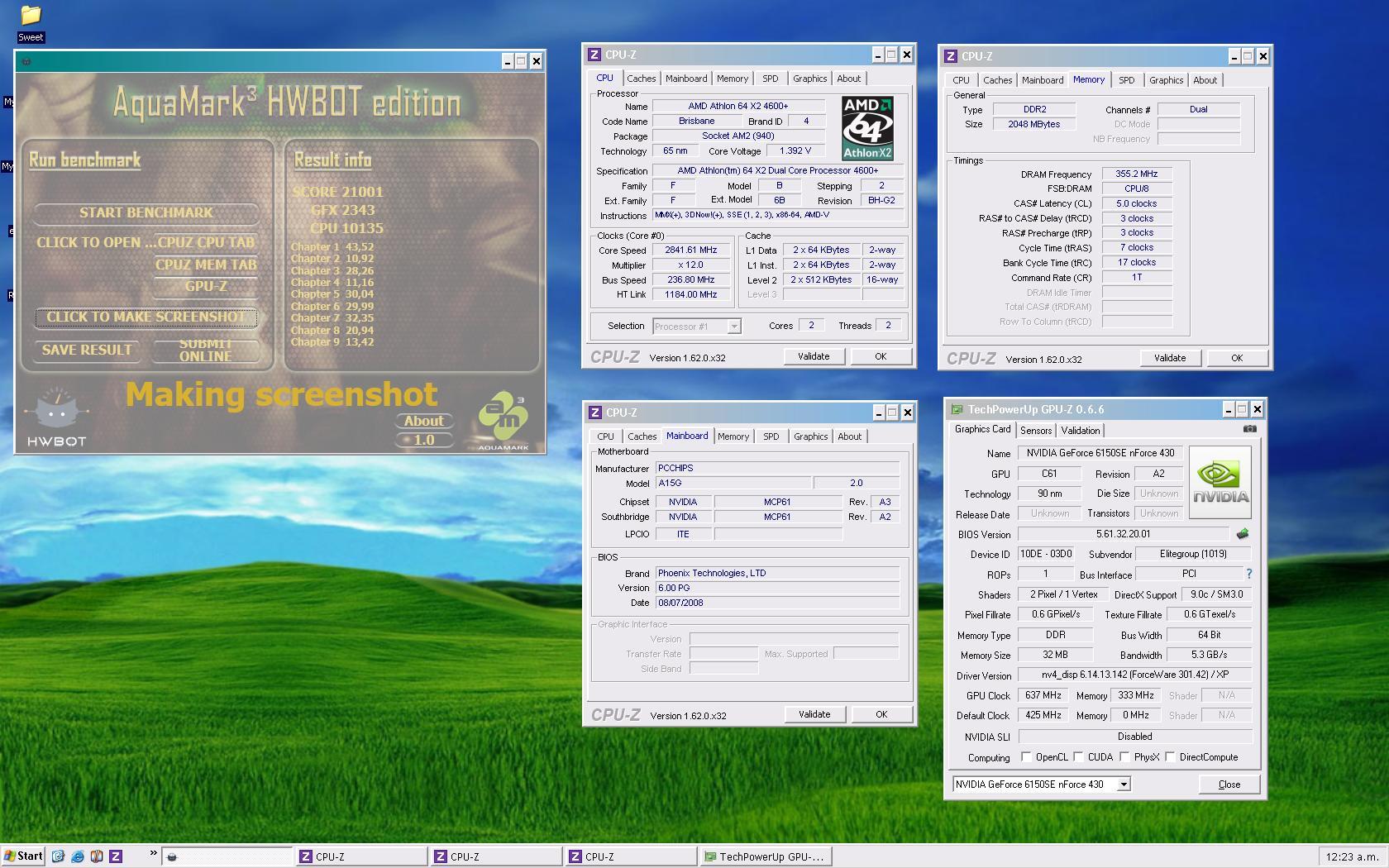
Task: Click the Z icon of the CPU-Z Memory window
Action: tap(951, 56)
